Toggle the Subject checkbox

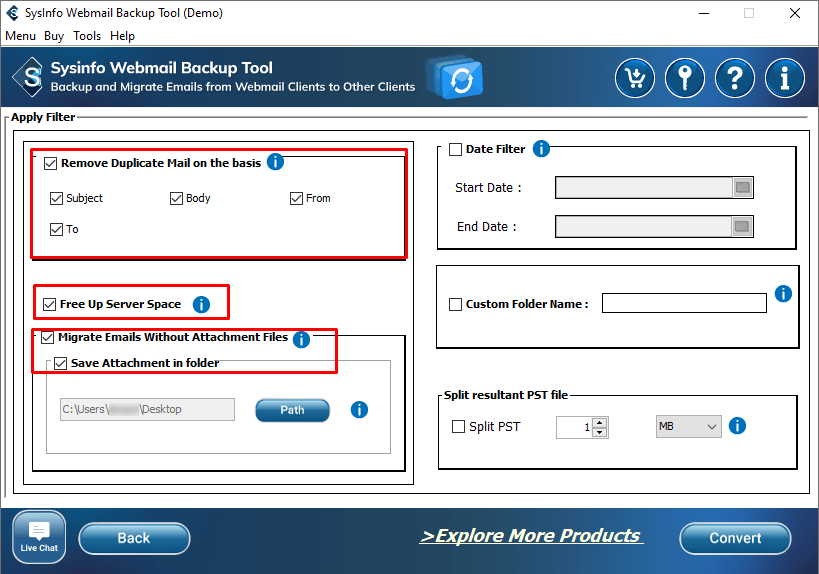click(56, 198)
